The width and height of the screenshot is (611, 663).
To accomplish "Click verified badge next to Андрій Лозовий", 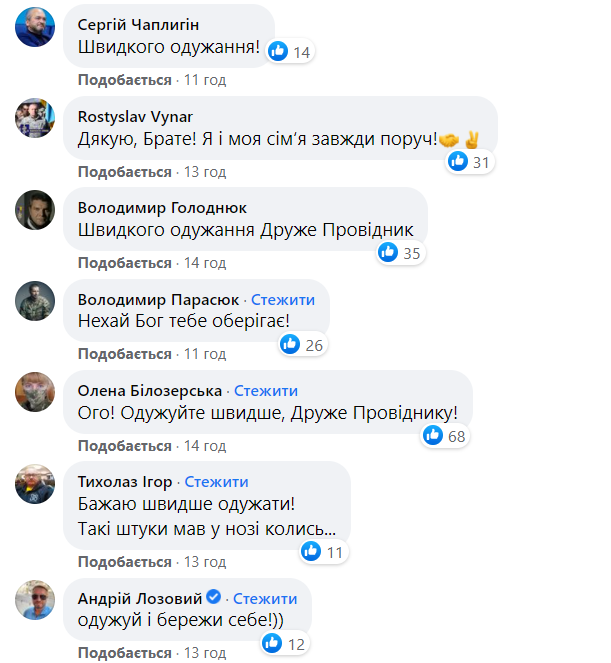I will (213, 598).
